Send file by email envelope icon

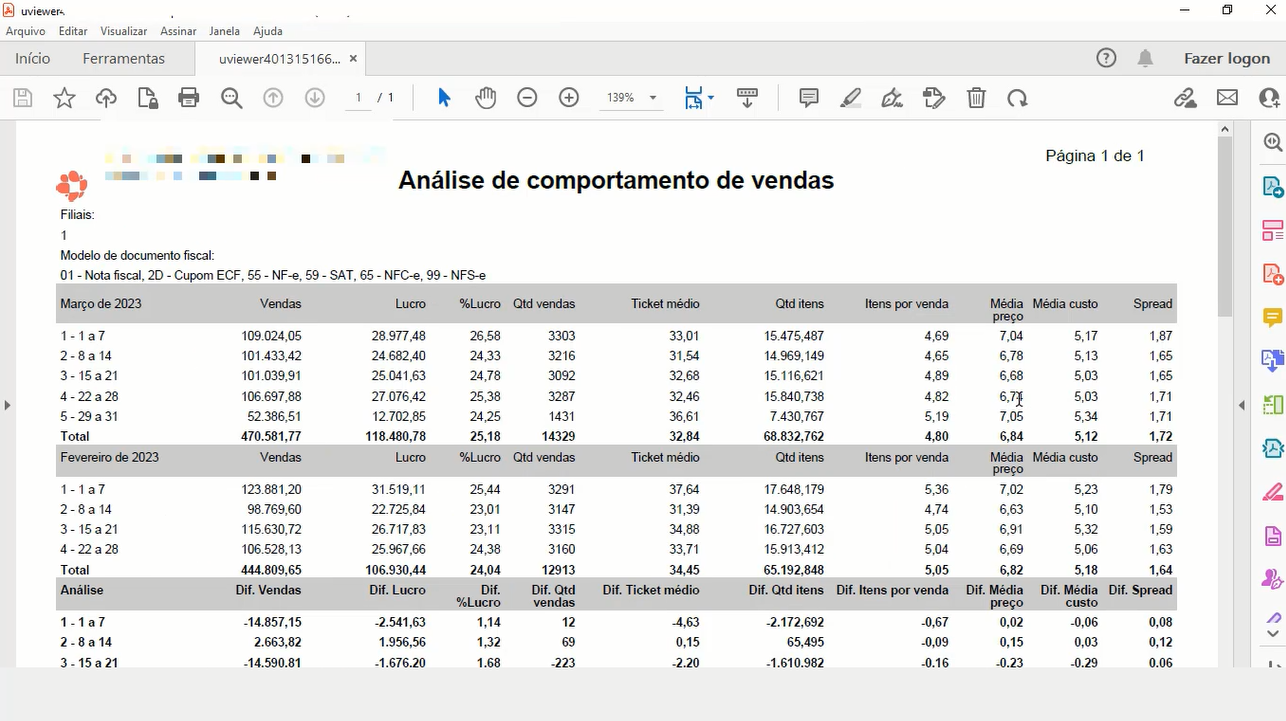[x=1227, y=98]
